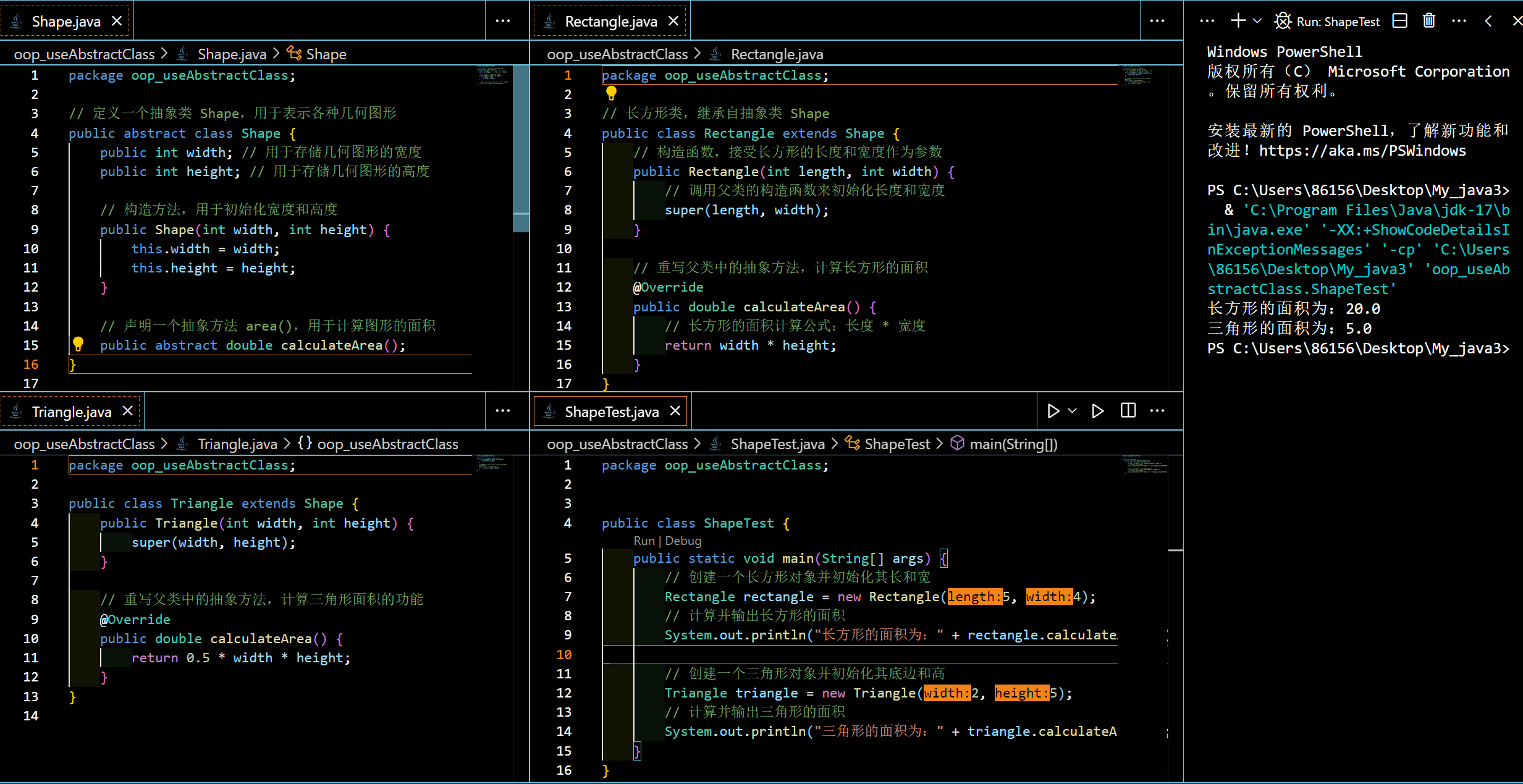Split the terminal panel
1523x784 pixels.
coord(1400,21)
